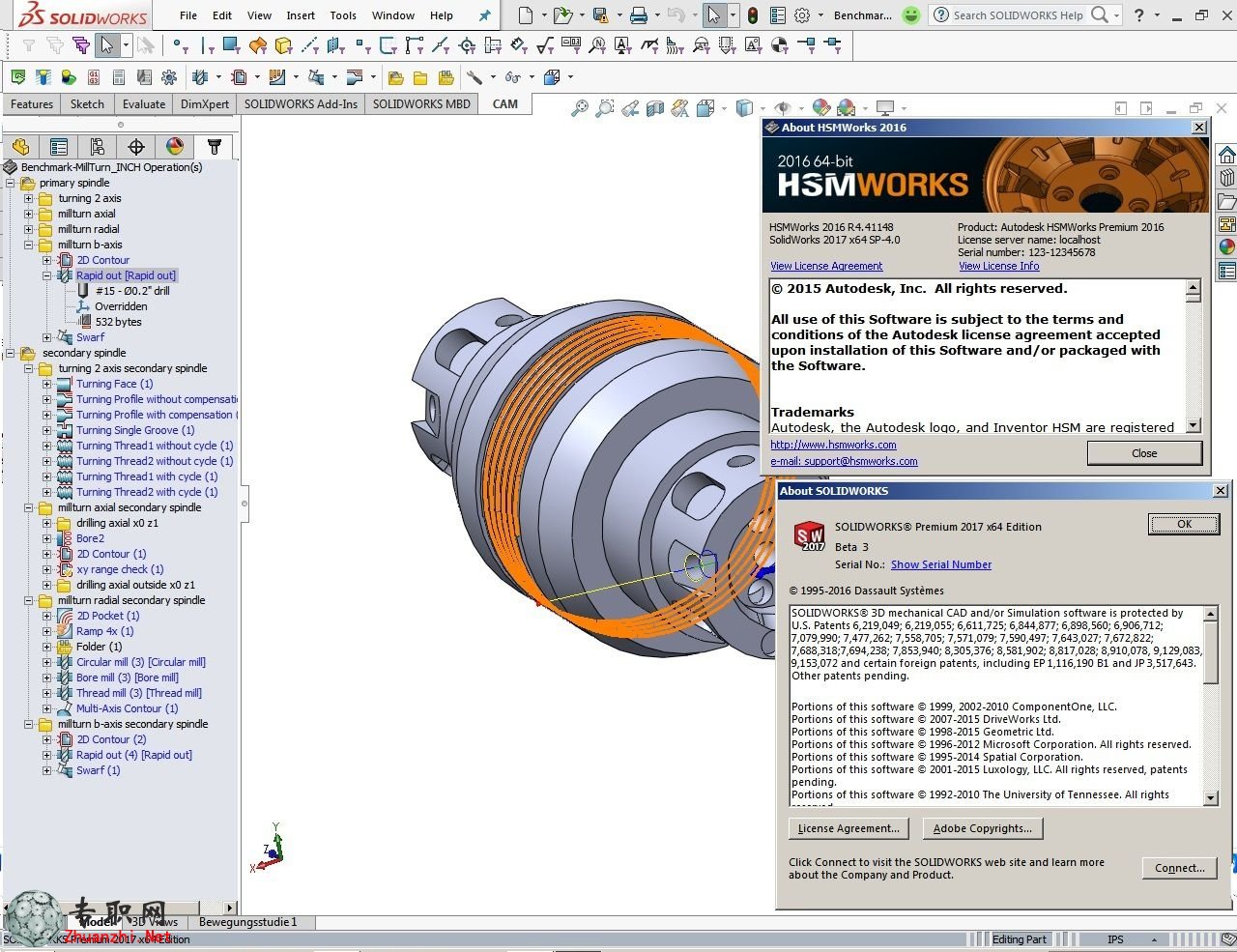Click the Save icon in title toolbar

[x=600, y=15]
